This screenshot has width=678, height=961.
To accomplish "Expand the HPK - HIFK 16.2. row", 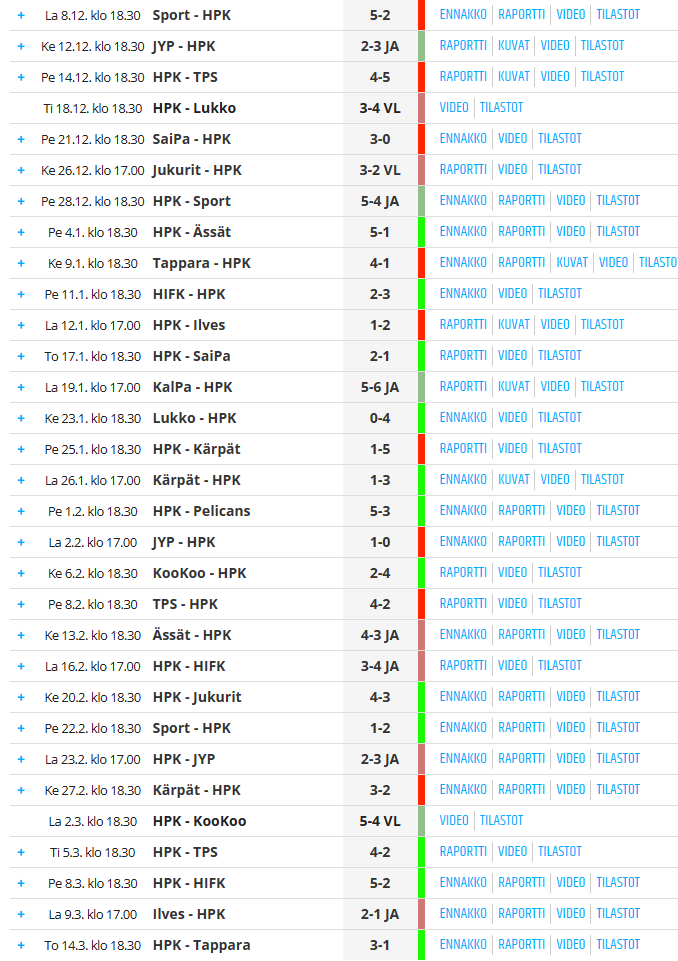I will pyautogui.click(x=21, y=666).
